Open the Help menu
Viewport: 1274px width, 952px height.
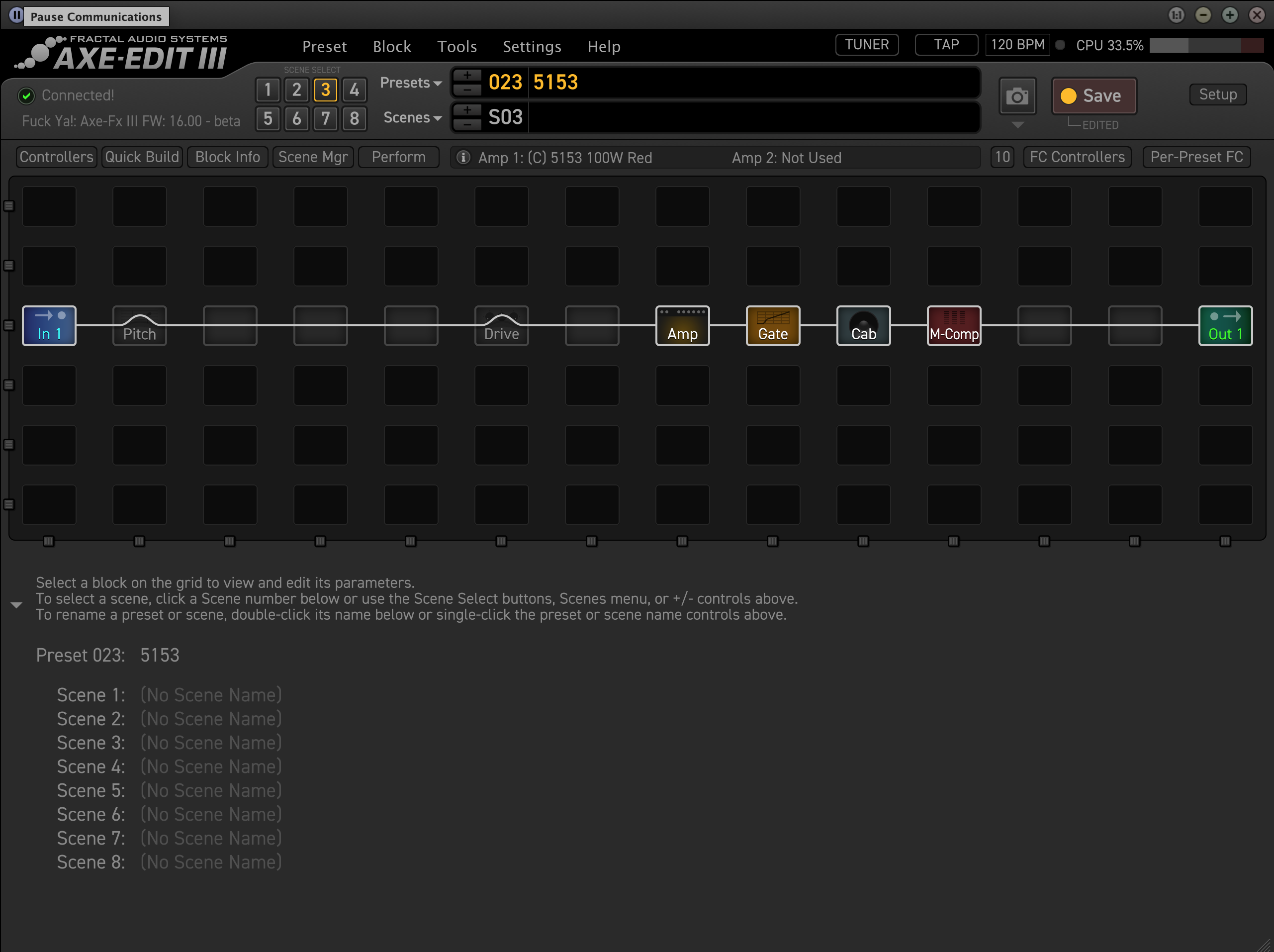[604, 47]
